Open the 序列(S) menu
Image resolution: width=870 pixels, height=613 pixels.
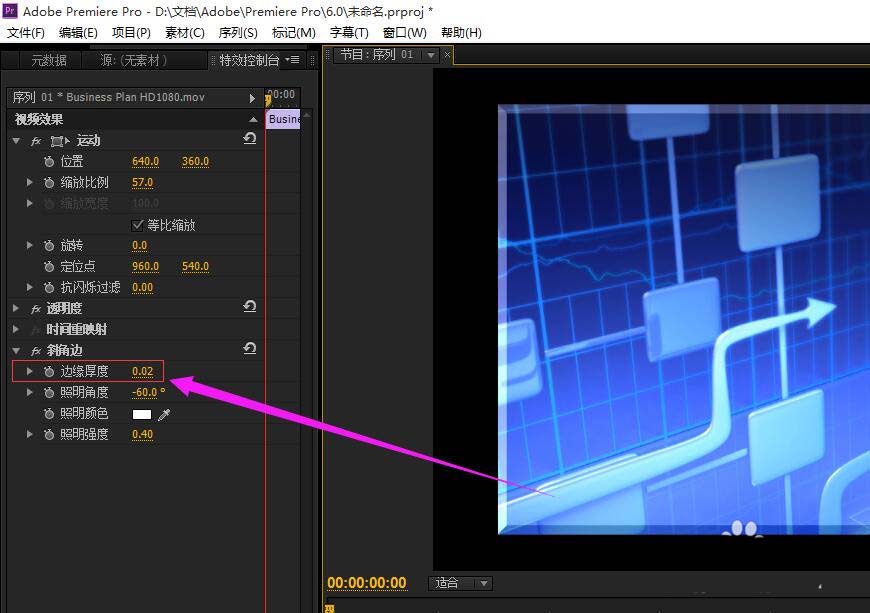coord(237,33)
